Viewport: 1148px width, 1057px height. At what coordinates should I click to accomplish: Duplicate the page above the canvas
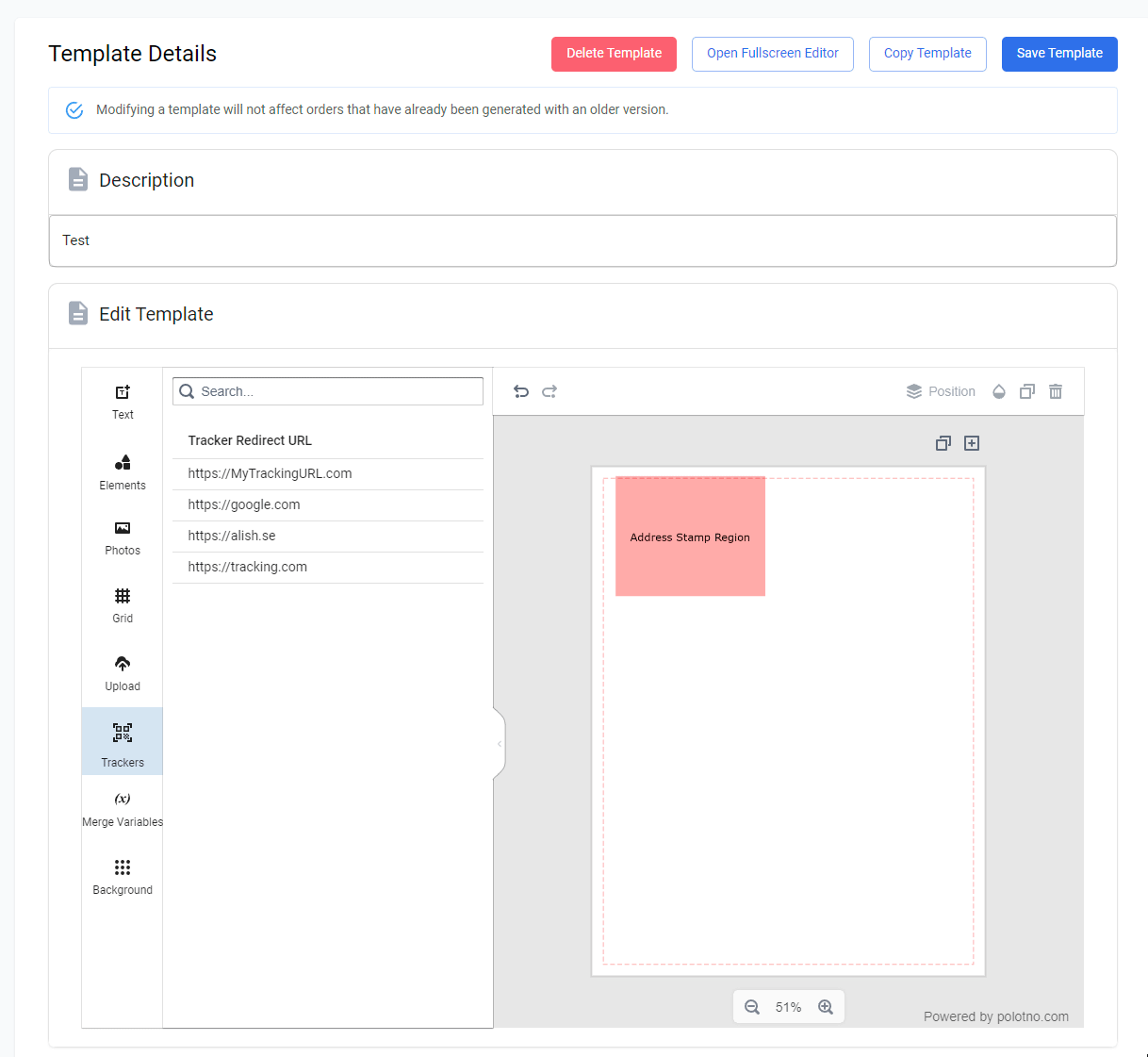tap(943, 443)
